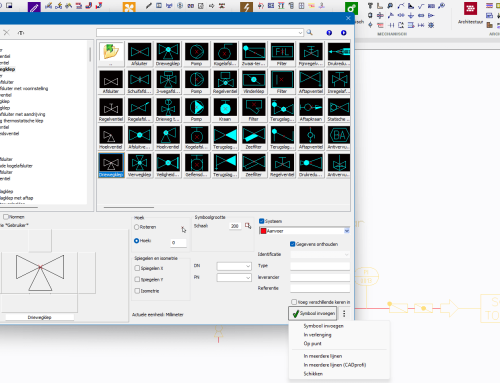Click the grey X delete icon in dialog toolbar
The image size is (500, 383).
tap(6, 33)
